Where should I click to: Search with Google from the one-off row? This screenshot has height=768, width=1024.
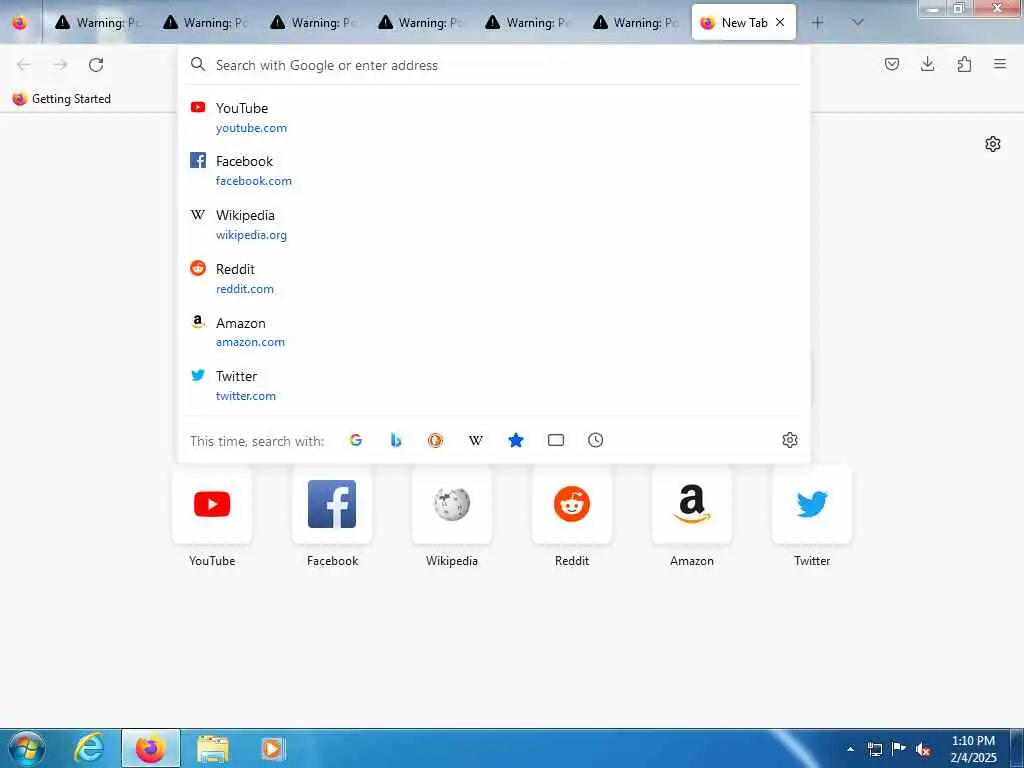click(355, 440)
